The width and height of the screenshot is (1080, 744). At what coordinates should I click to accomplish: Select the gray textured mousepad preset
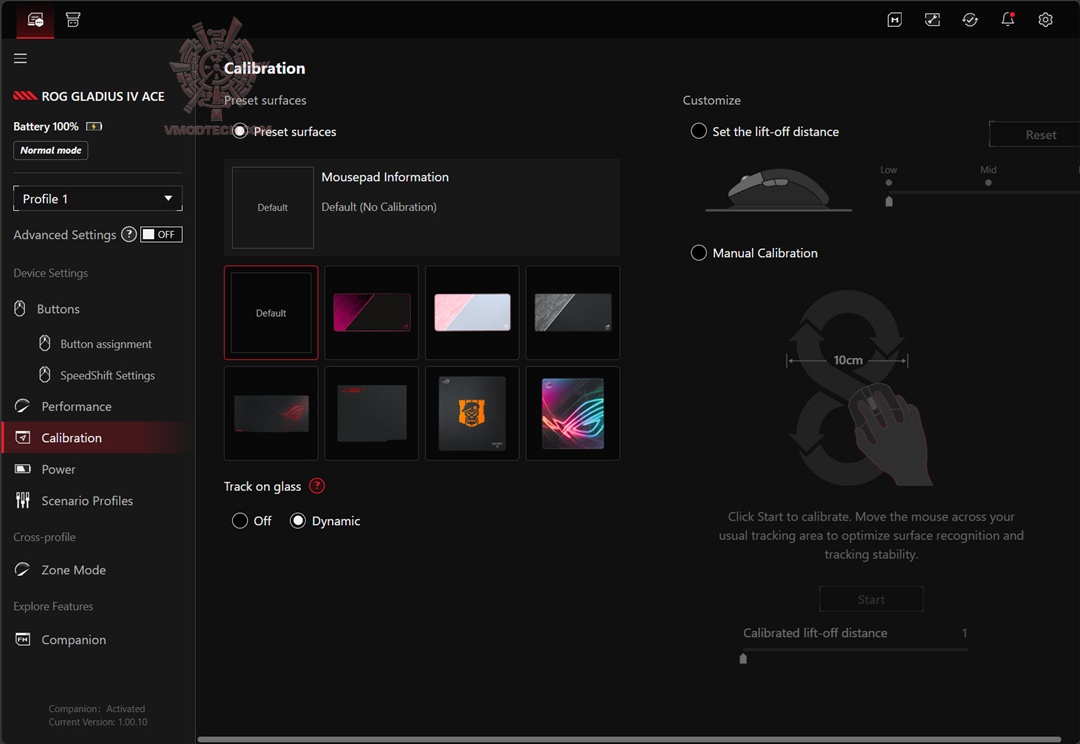point(573,313)
